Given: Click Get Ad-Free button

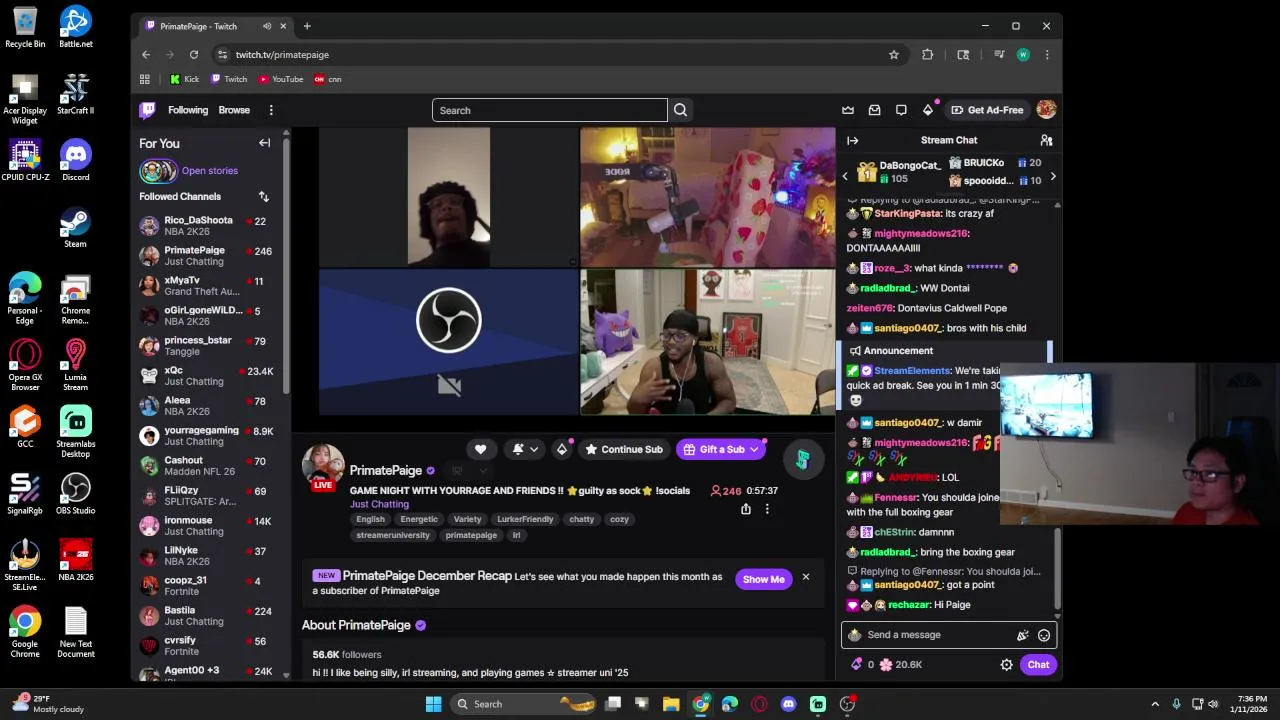Looking at the screenshot, I should pos(987,110).
